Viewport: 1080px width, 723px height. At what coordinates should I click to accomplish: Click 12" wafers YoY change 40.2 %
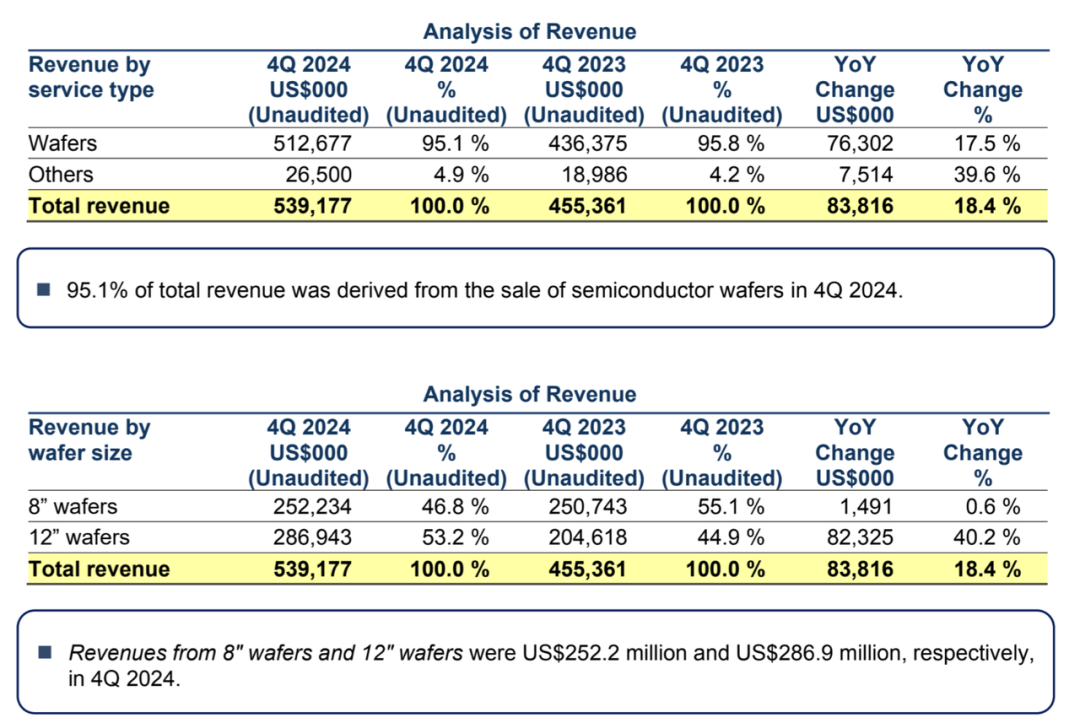tap(986, 537)
